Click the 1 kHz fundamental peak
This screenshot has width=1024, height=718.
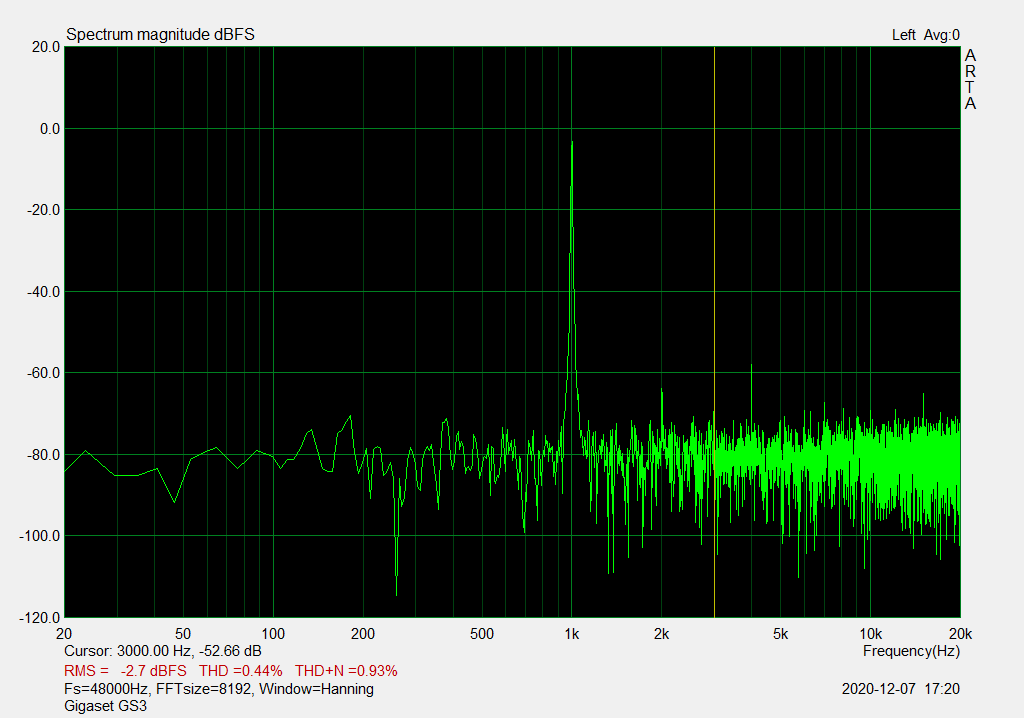point(572,142)
